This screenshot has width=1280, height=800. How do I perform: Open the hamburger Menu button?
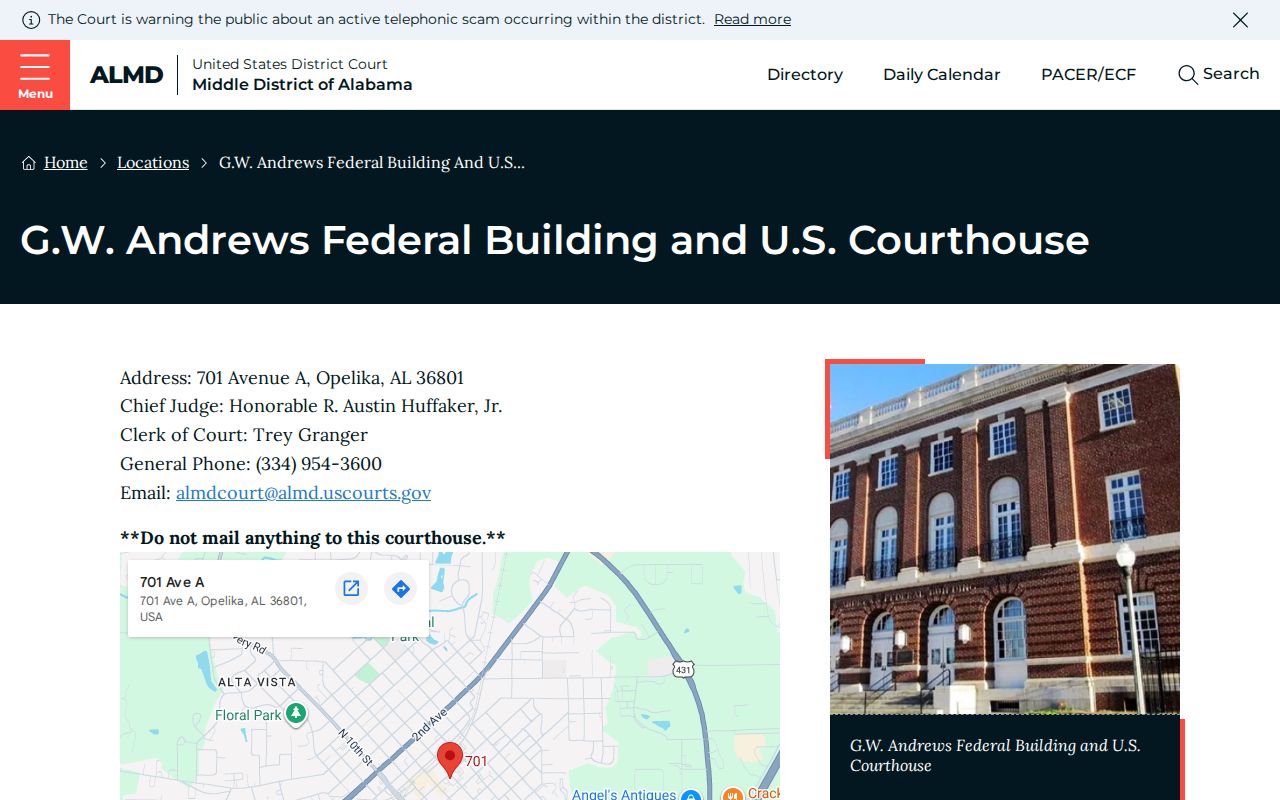35,75
